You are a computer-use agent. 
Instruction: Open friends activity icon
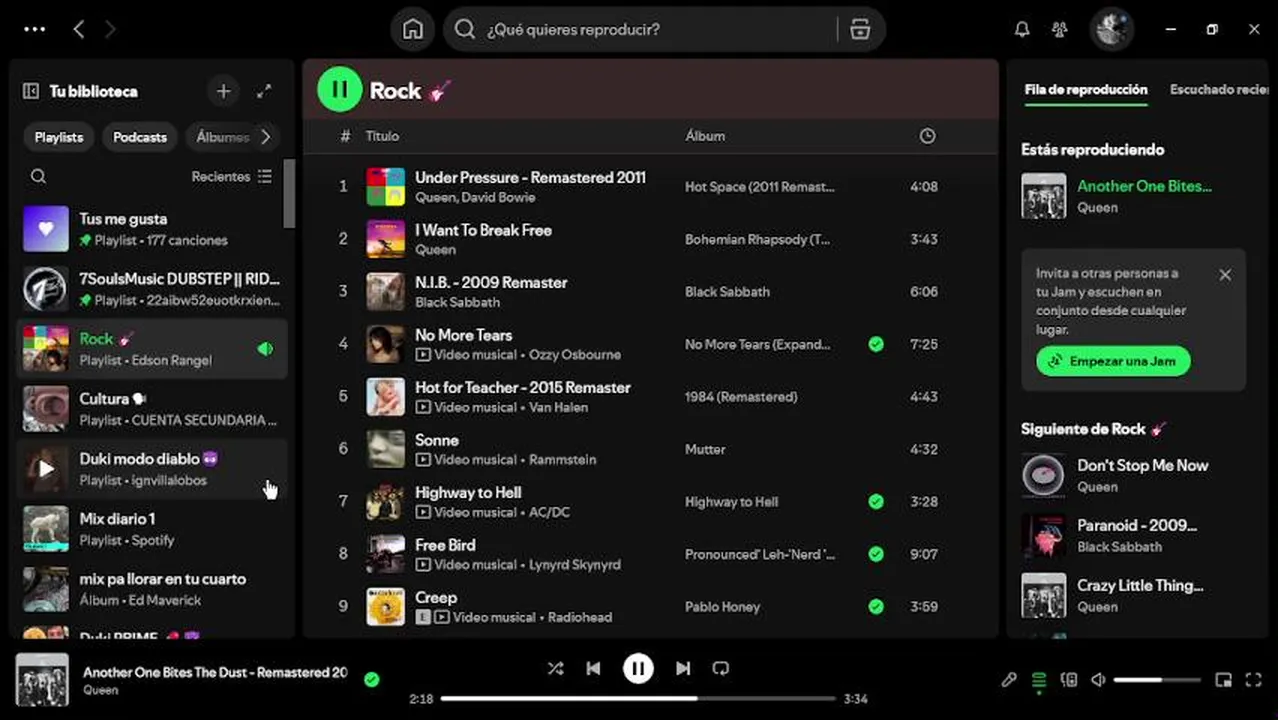pos(1060,29)
